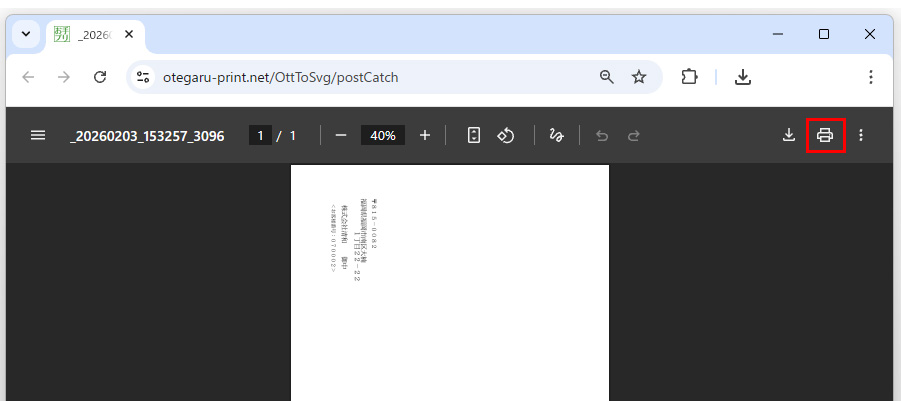Zoom in with the plus icon
Image resolution: width=901 pixels, height=401 pixels.
click(425, 135)
